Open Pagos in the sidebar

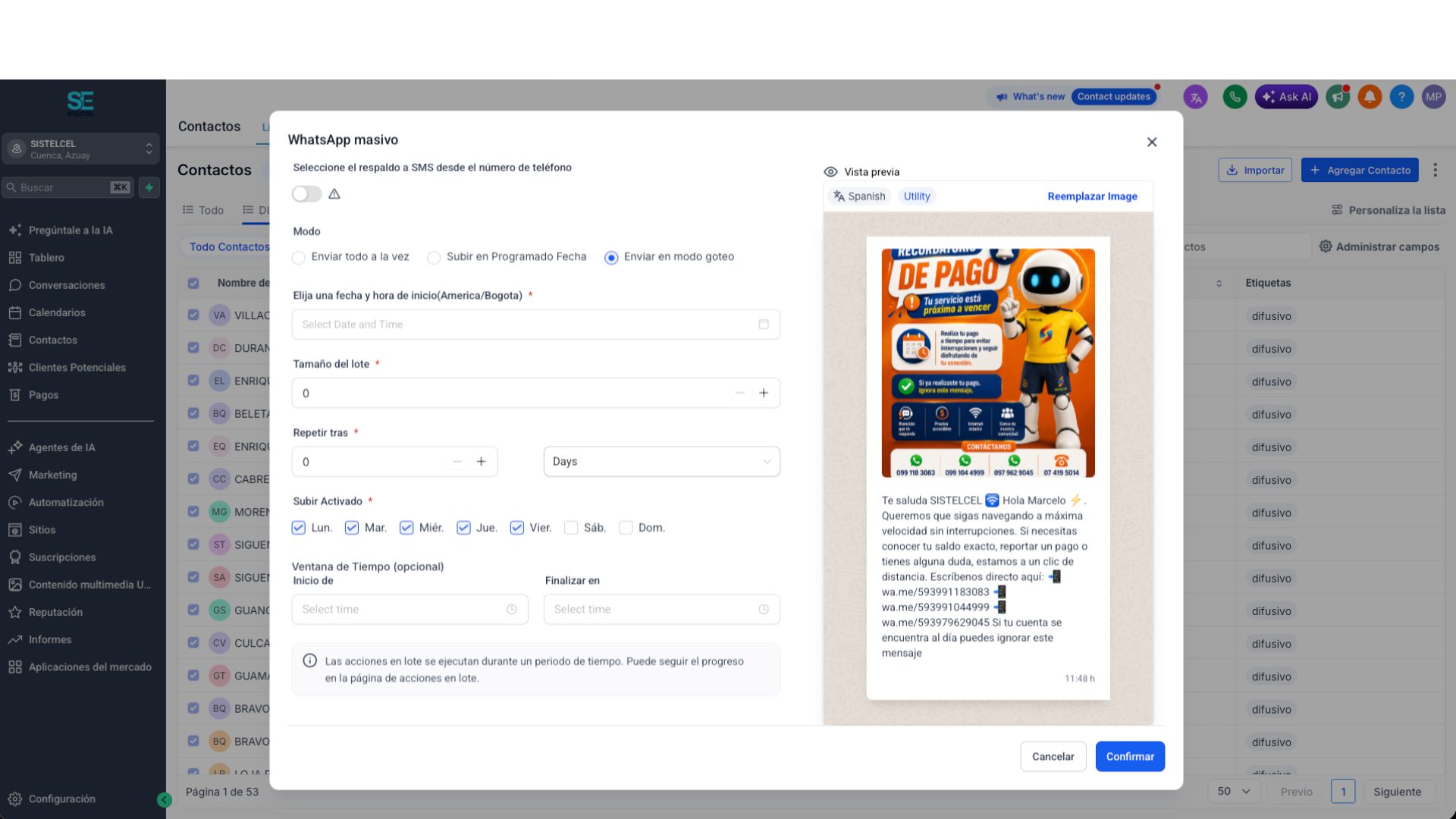[43, 395]
